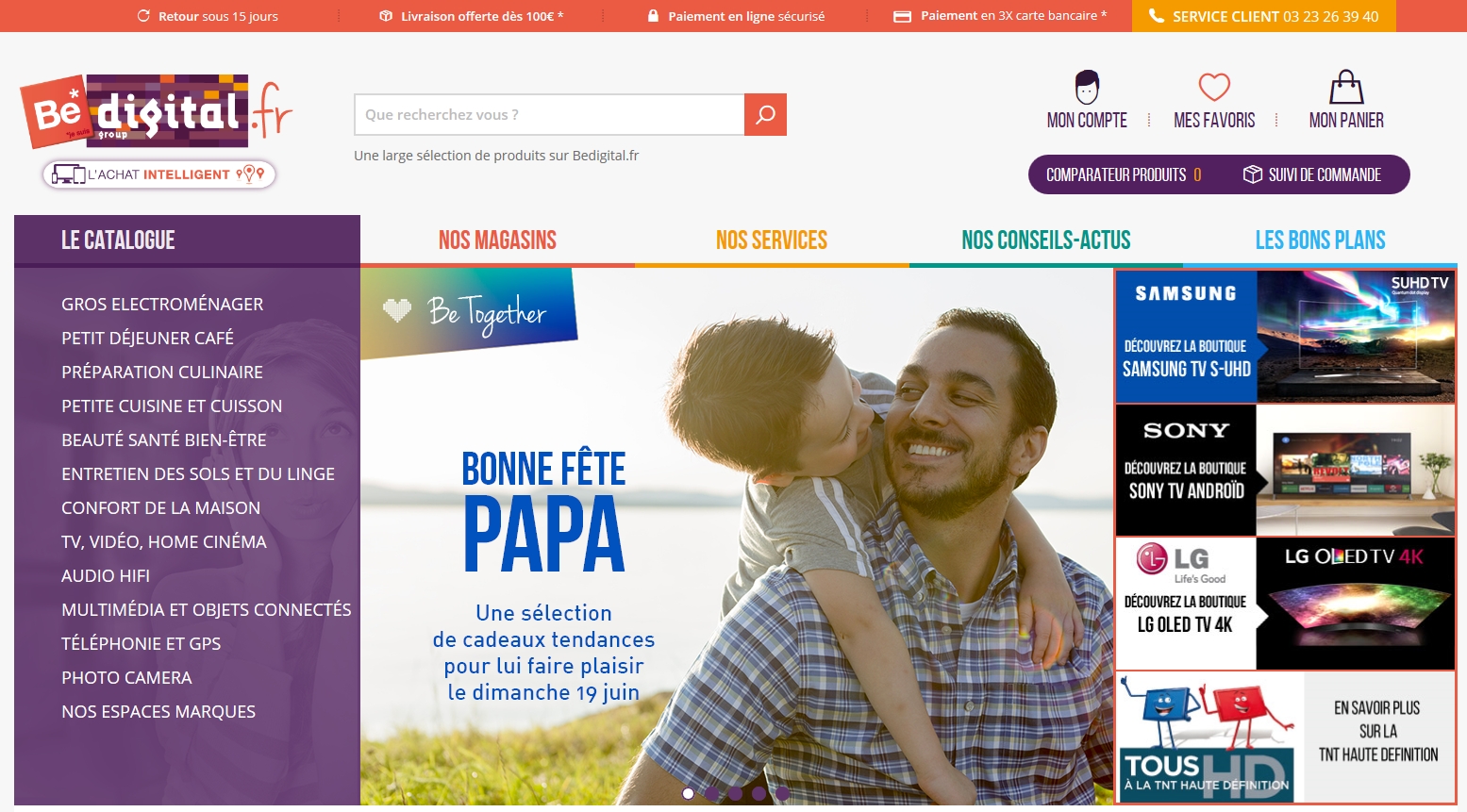Click the L'achat intelligent badge
The width and height of the screenshot is (1467, 812).
coord(158,174)
